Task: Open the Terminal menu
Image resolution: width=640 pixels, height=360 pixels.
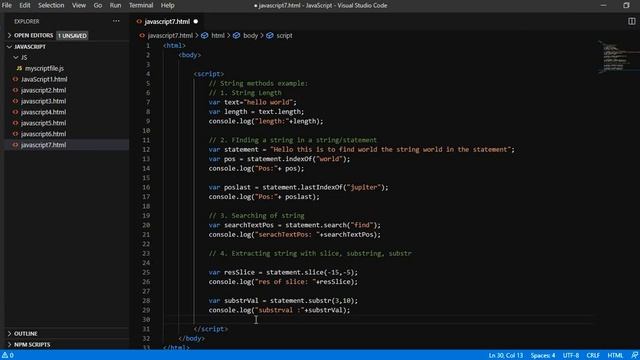Action: point(141,5)
